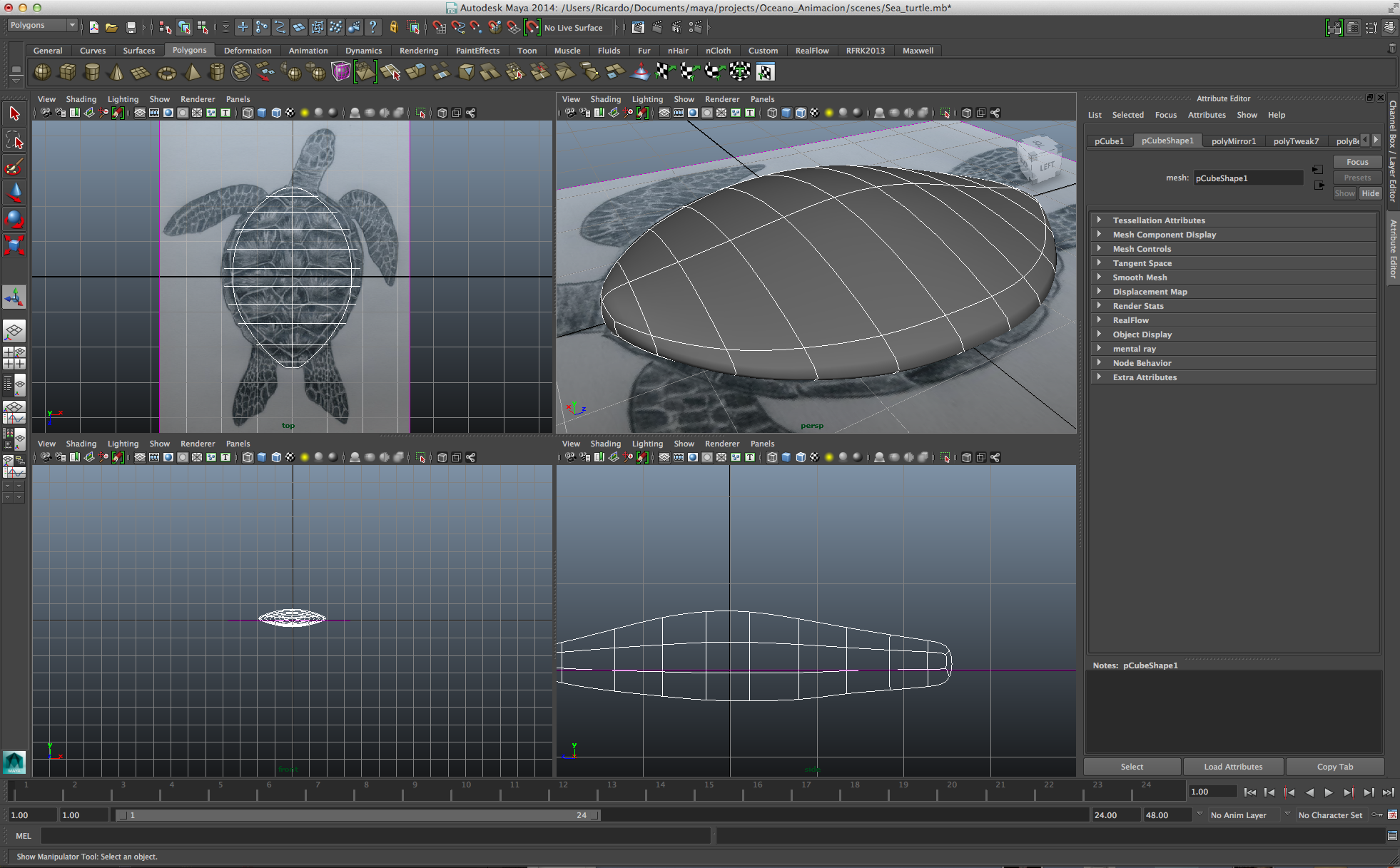Viewport: 1400px width, 868px height.
Task: Switch to the Deformation shelf tab
Action: point(248,51)
